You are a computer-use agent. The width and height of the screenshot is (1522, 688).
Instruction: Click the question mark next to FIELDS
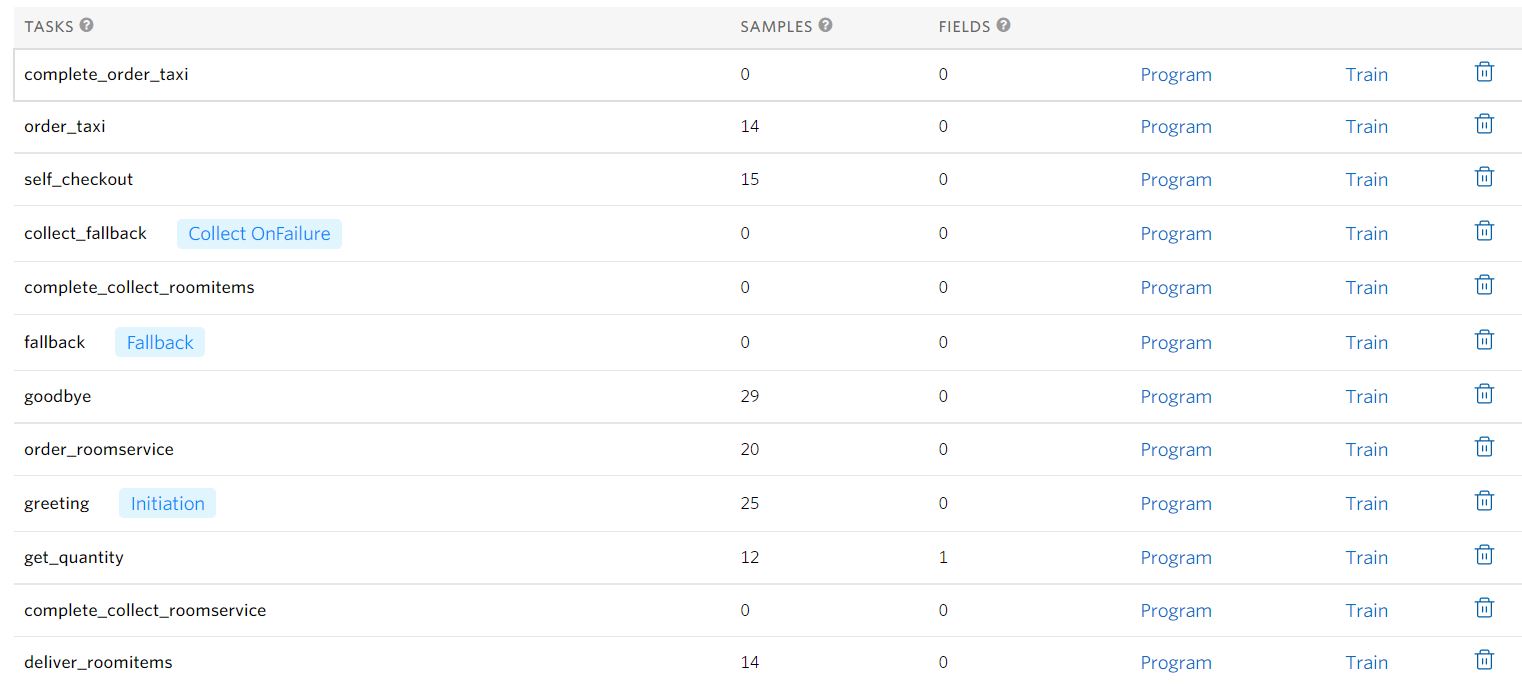click(x=1003, y=25)
